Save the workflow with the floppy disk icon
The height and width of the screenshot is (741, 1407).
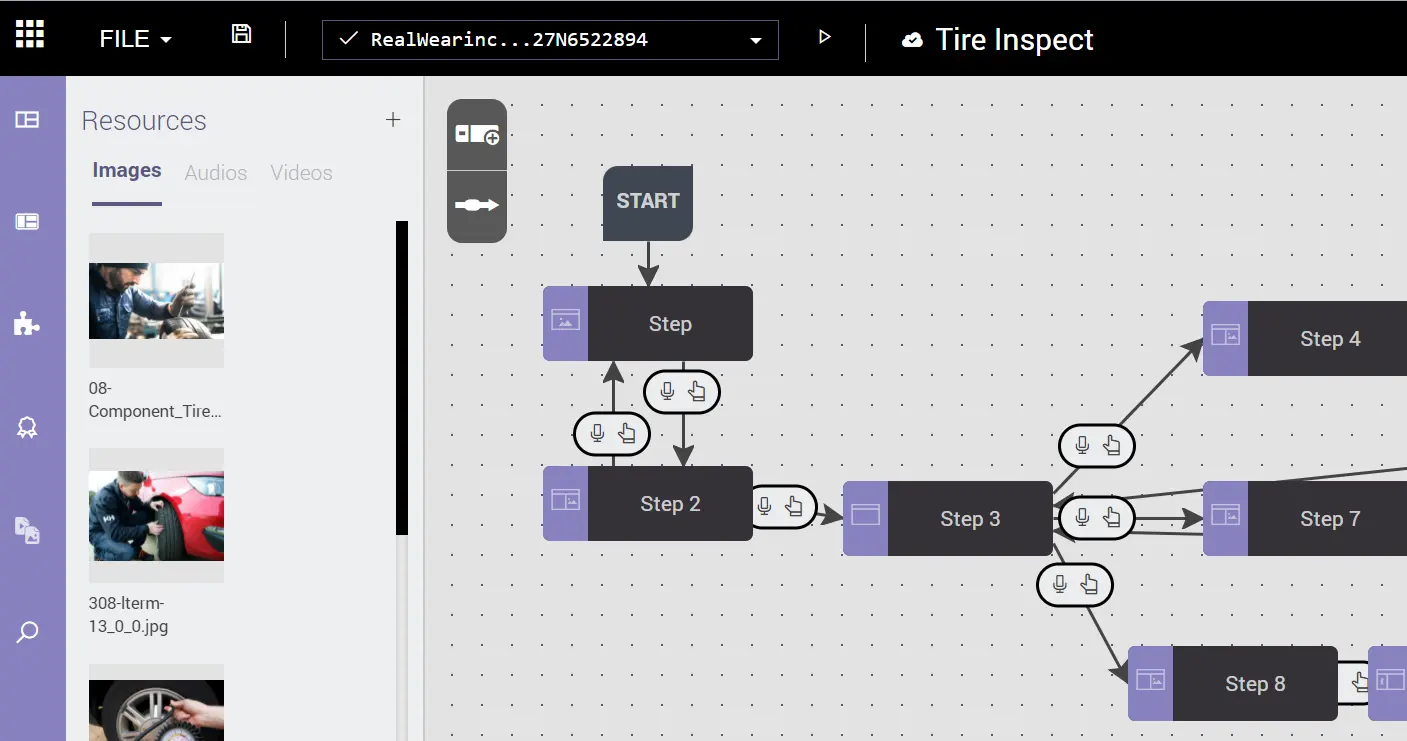pyautogui.click(x=241, y=34)
